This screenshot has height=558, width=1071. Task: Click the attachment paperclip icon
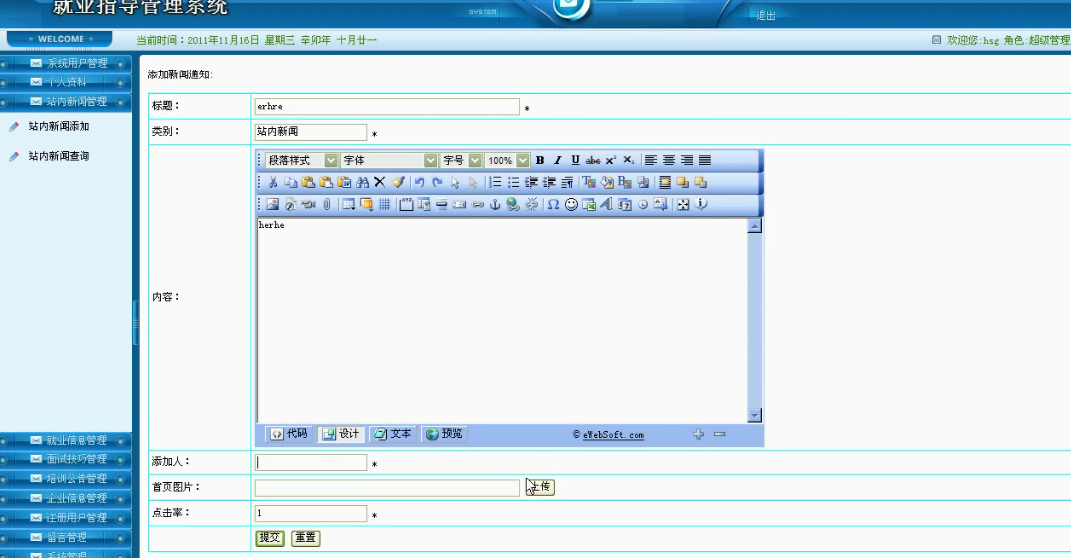pos(327,204)
